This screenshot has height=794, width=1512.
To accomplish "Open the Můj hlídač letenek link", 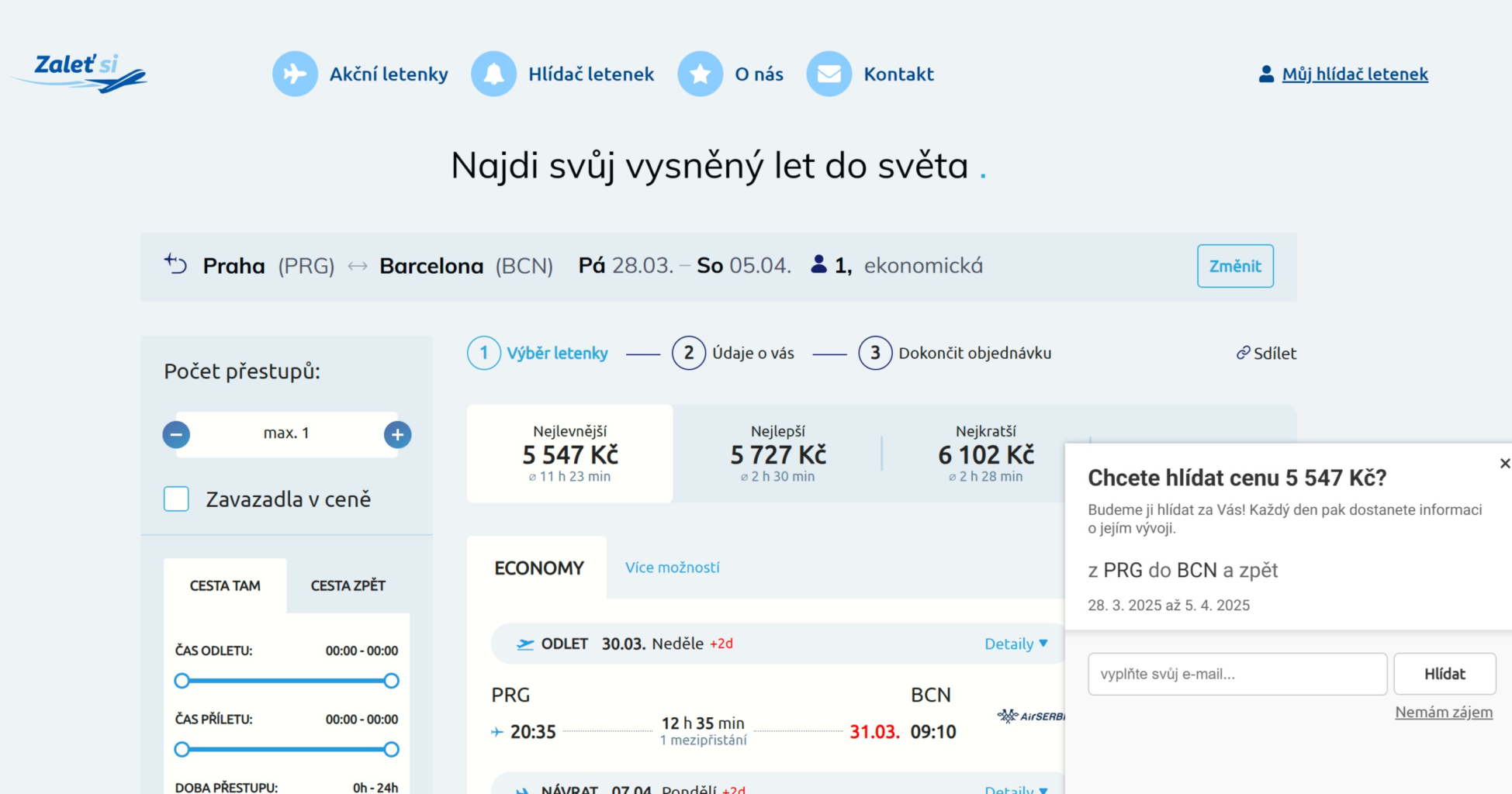I will (1354, 74).
